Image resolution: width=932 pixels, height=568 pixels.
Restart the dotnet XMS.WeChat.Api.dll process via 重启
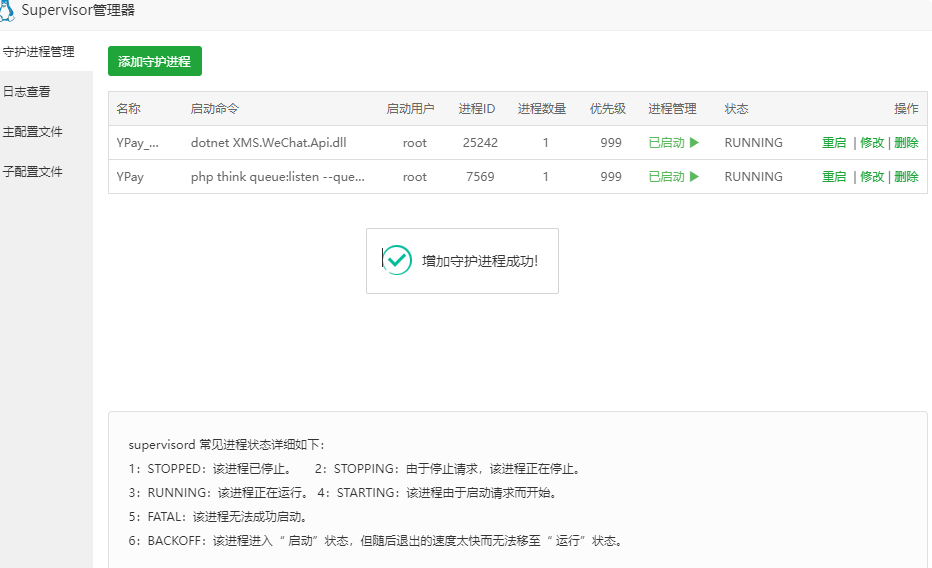[834, 143]
